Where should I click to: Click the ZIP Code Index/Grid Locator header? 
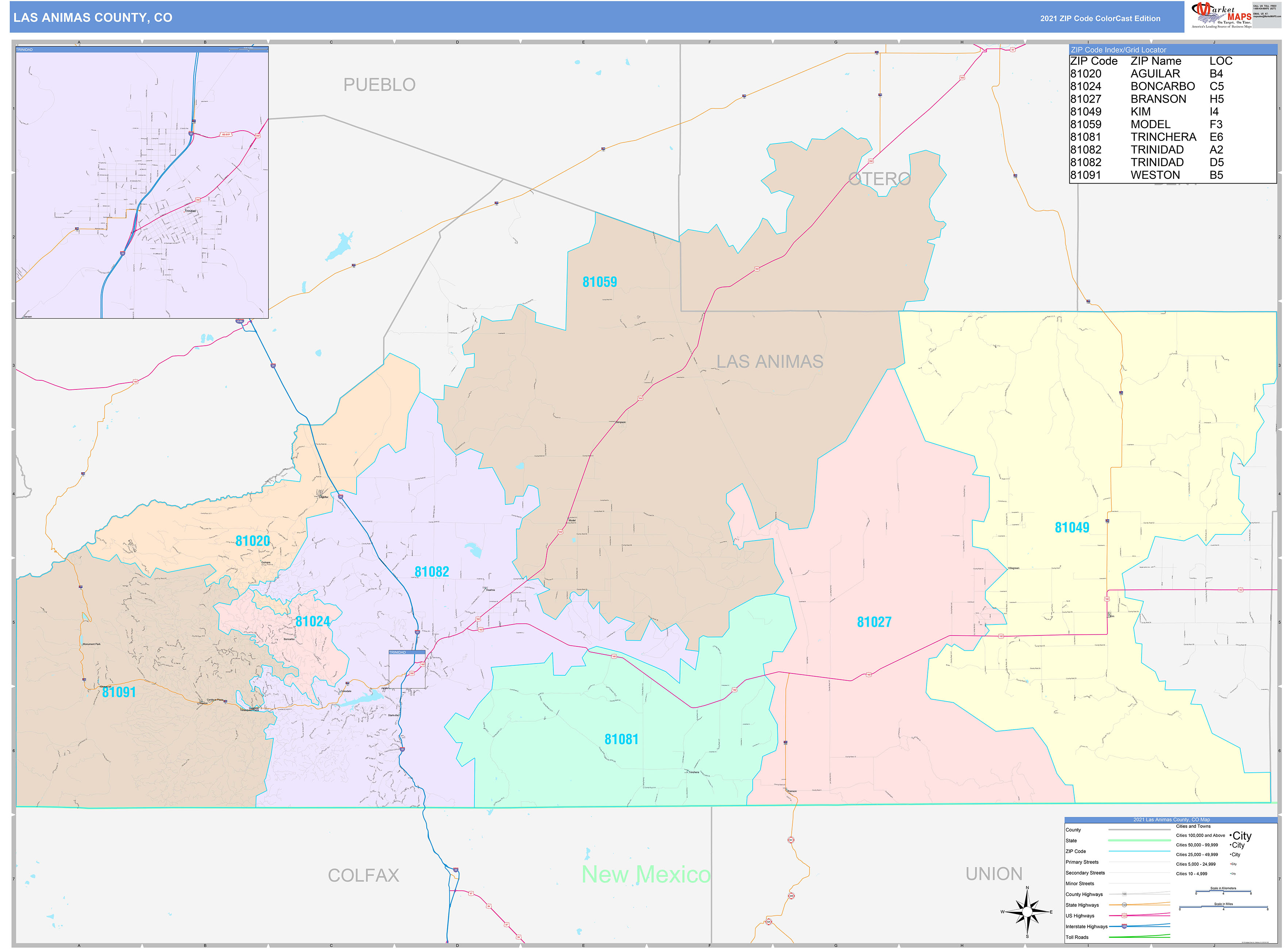(1119, 50)
